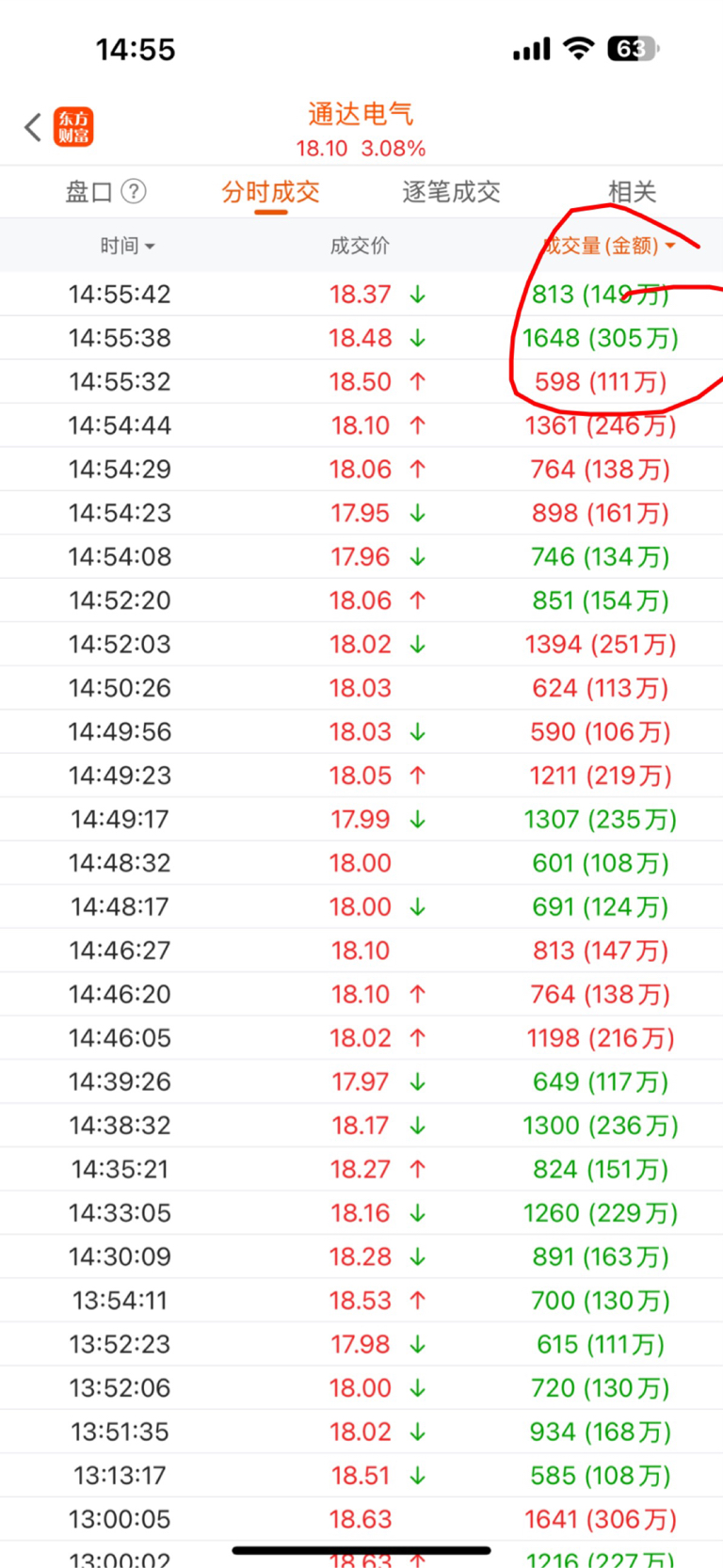723x1568 pixels.
Task: Tap the down arrow next to 18.48
Action: coord(418,338)
